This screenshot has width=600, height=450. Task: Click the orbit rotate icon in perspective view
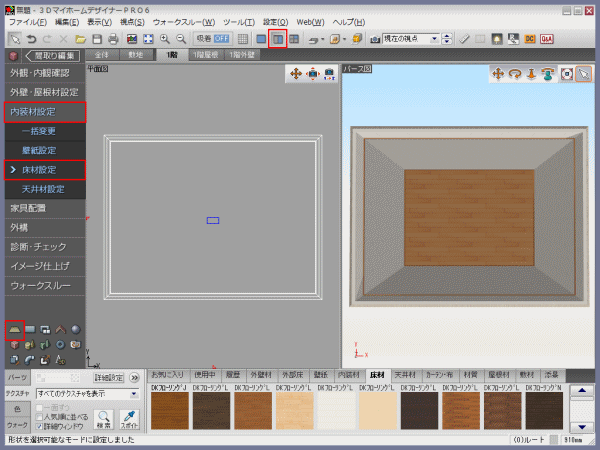517,74
